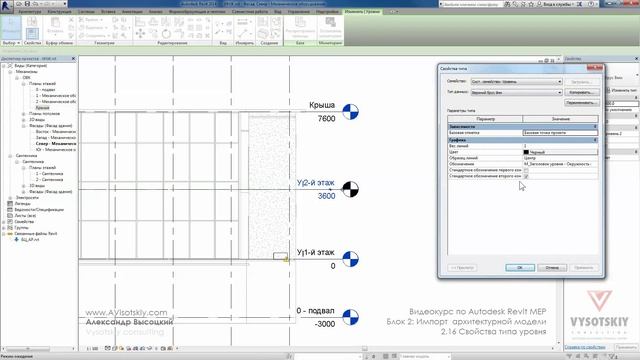Switch to the Конструкция ribbon tab
Image resolution: width=640 pixels, height=360 pixels.
pyautogui.click(x=59, y=12)
